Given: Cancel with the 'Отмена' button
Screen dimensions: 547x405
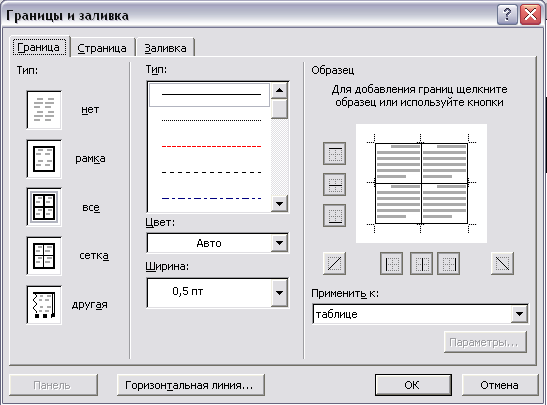Looking at the screenshot, I should coord(500,385).
